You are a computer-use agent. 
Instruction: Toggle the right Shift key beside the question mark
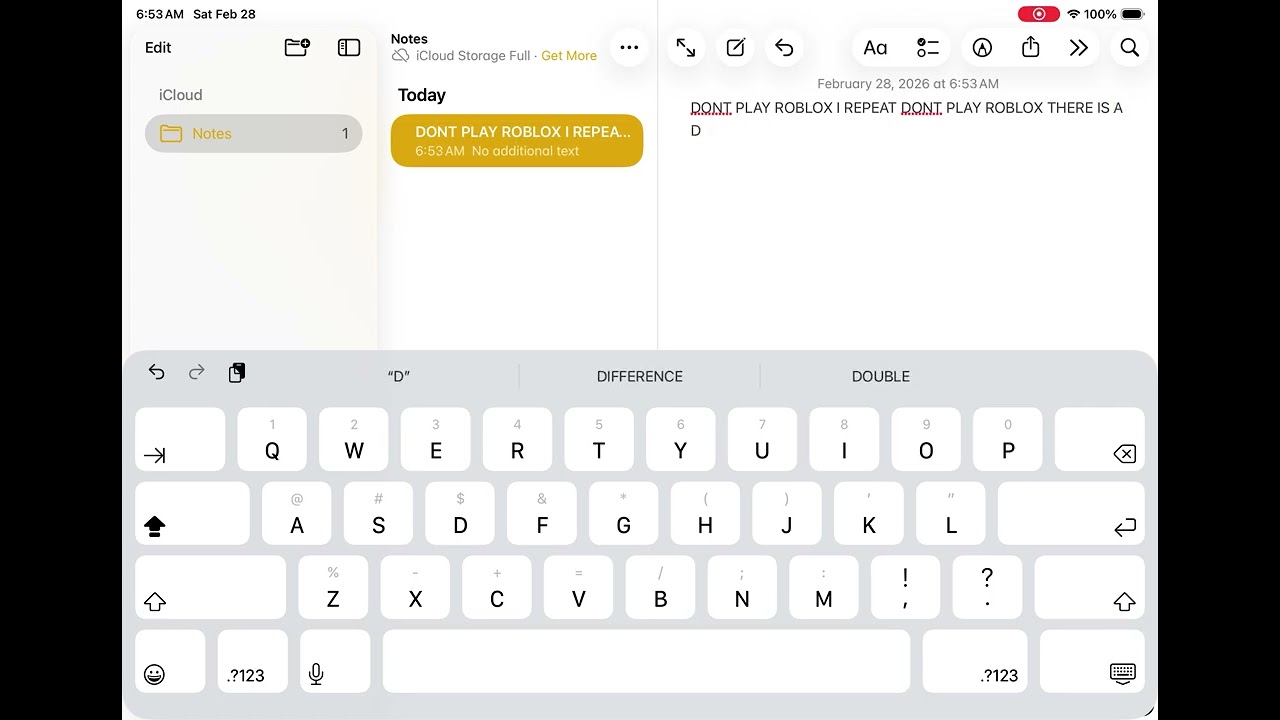[1090, 587]
